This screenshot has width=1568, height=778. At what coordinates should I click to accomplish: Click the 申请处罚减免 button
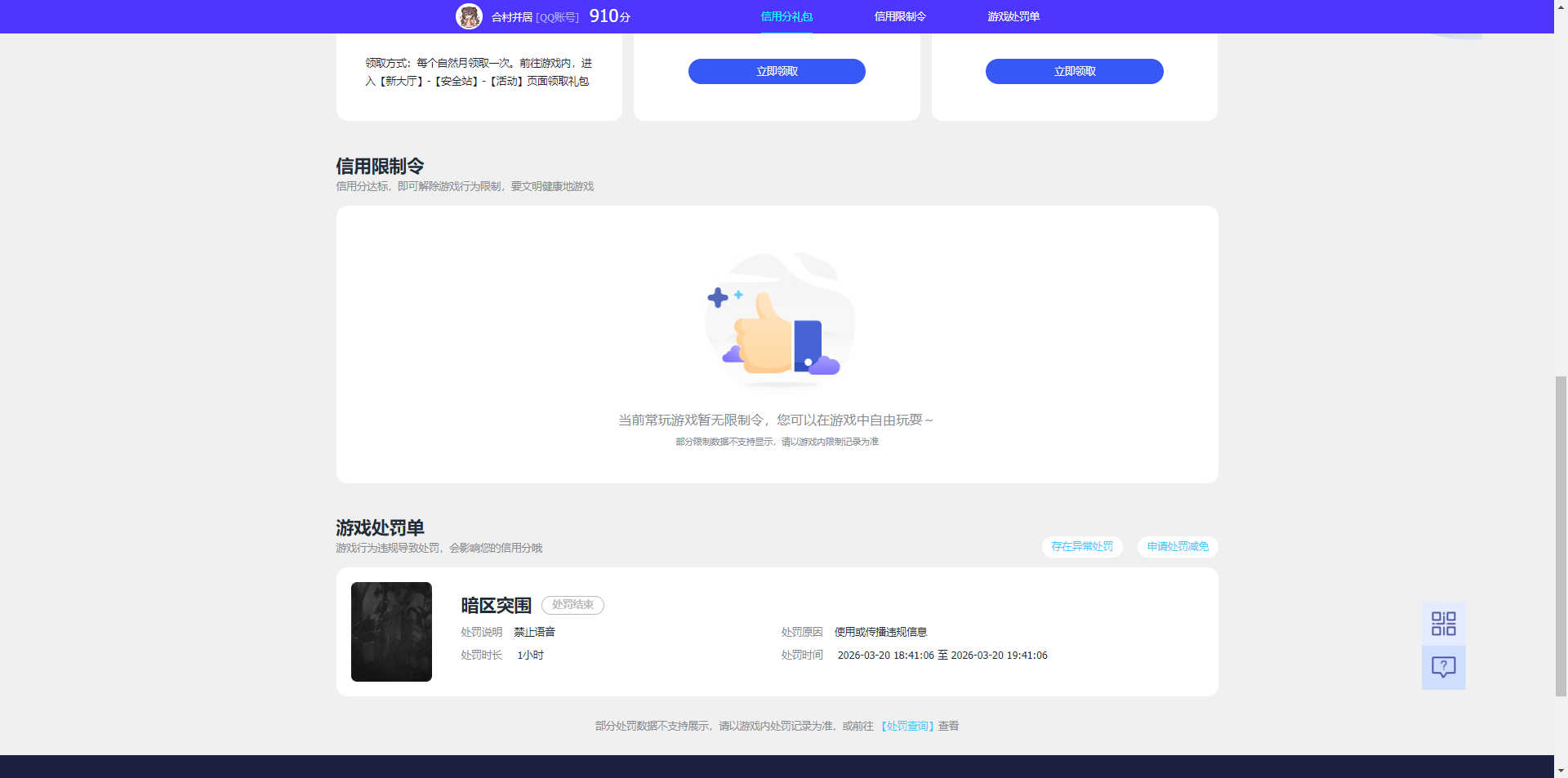click(x=1178, y=547)
